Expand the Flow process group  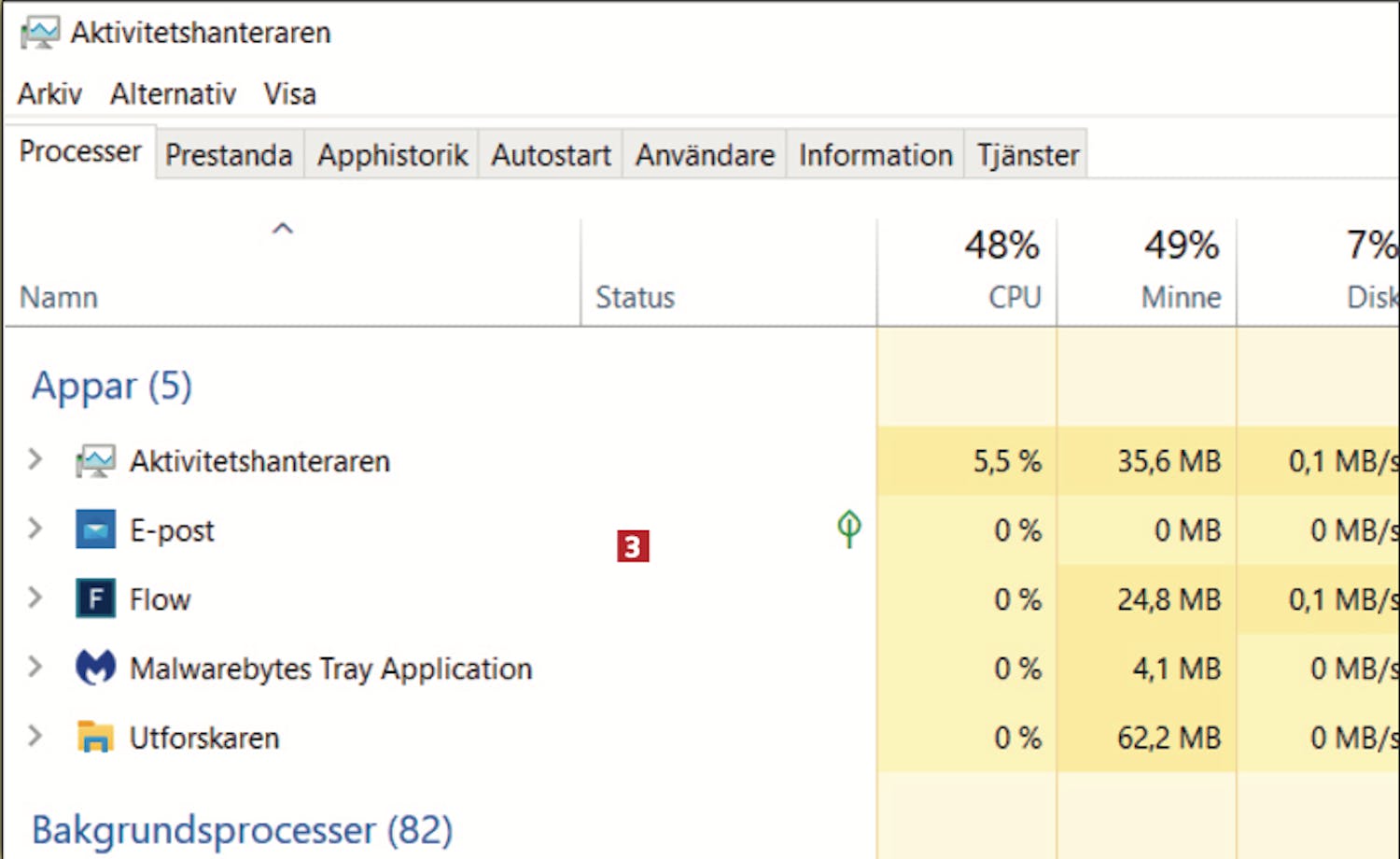(35, 598)
